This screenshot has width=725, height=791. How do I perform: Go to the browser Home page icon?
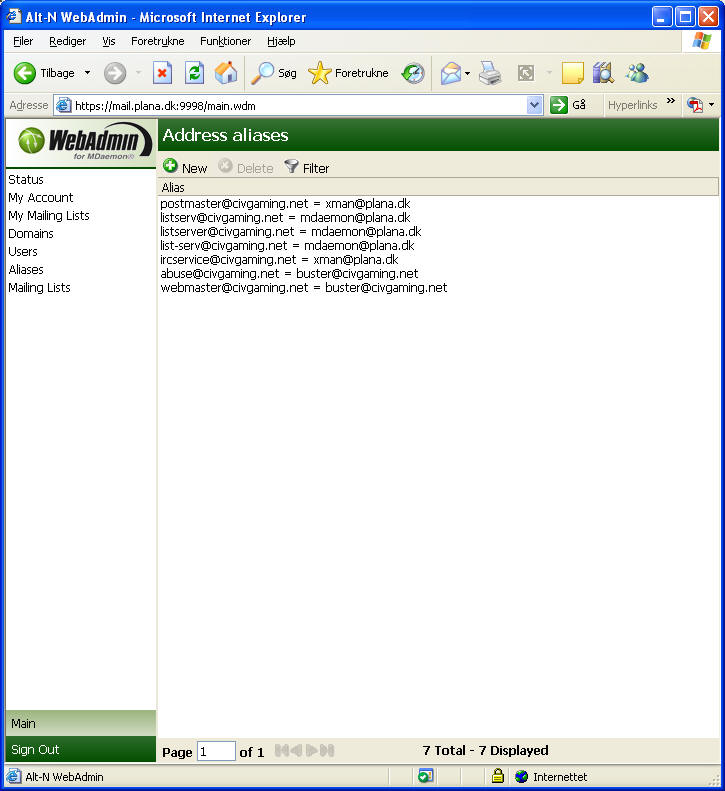pyautogui.click(x=226, y=73)
